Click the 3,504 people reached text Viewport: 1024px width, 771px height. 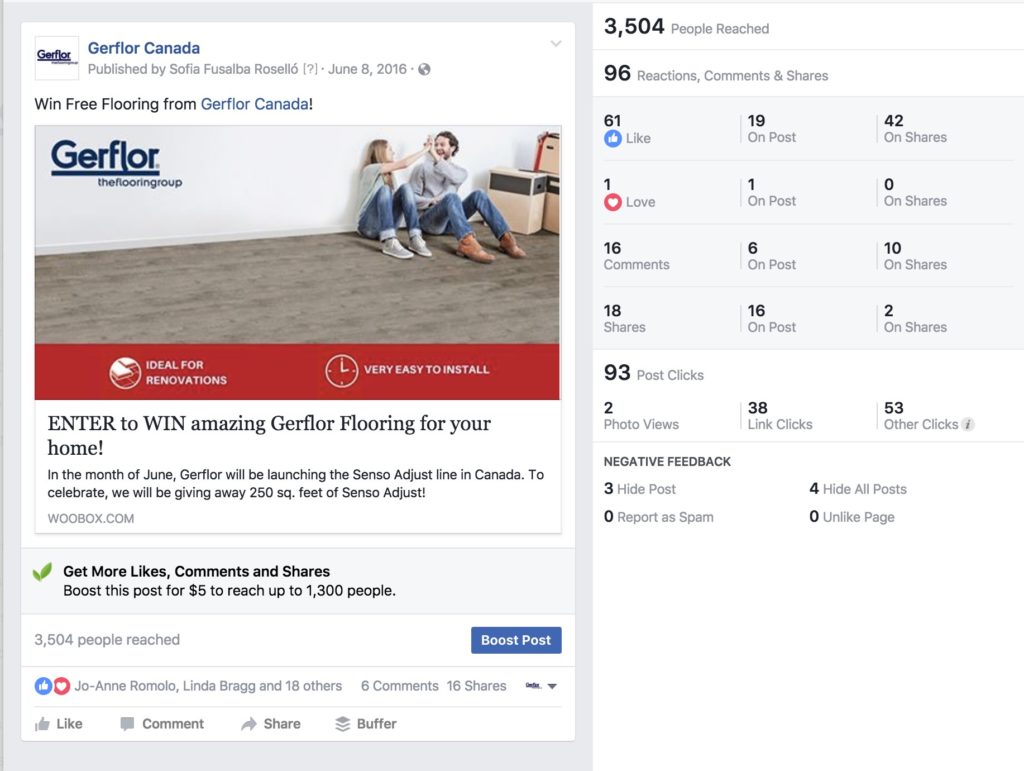pos(107,640)
